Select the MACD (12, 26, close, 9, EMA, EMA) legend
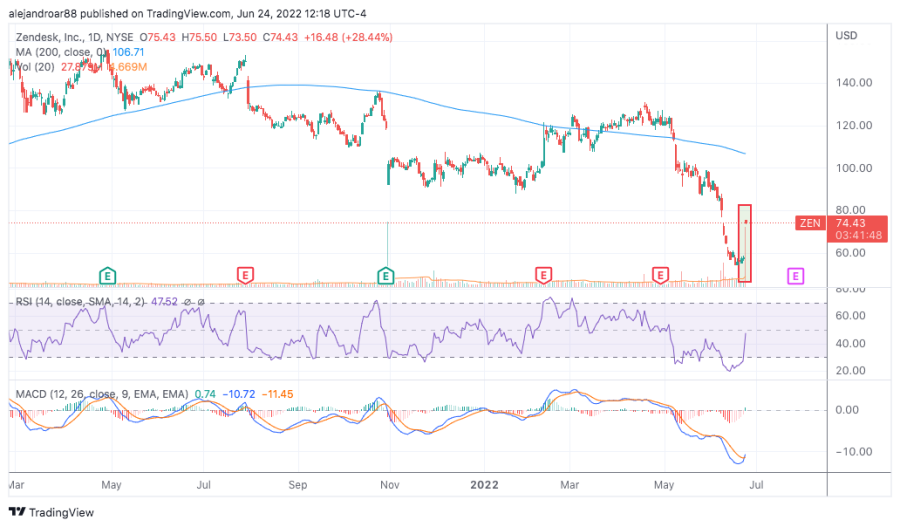Image resolution: width=900 pixels, height=527 pixels. pyautogui.click(x=102, y=394)
